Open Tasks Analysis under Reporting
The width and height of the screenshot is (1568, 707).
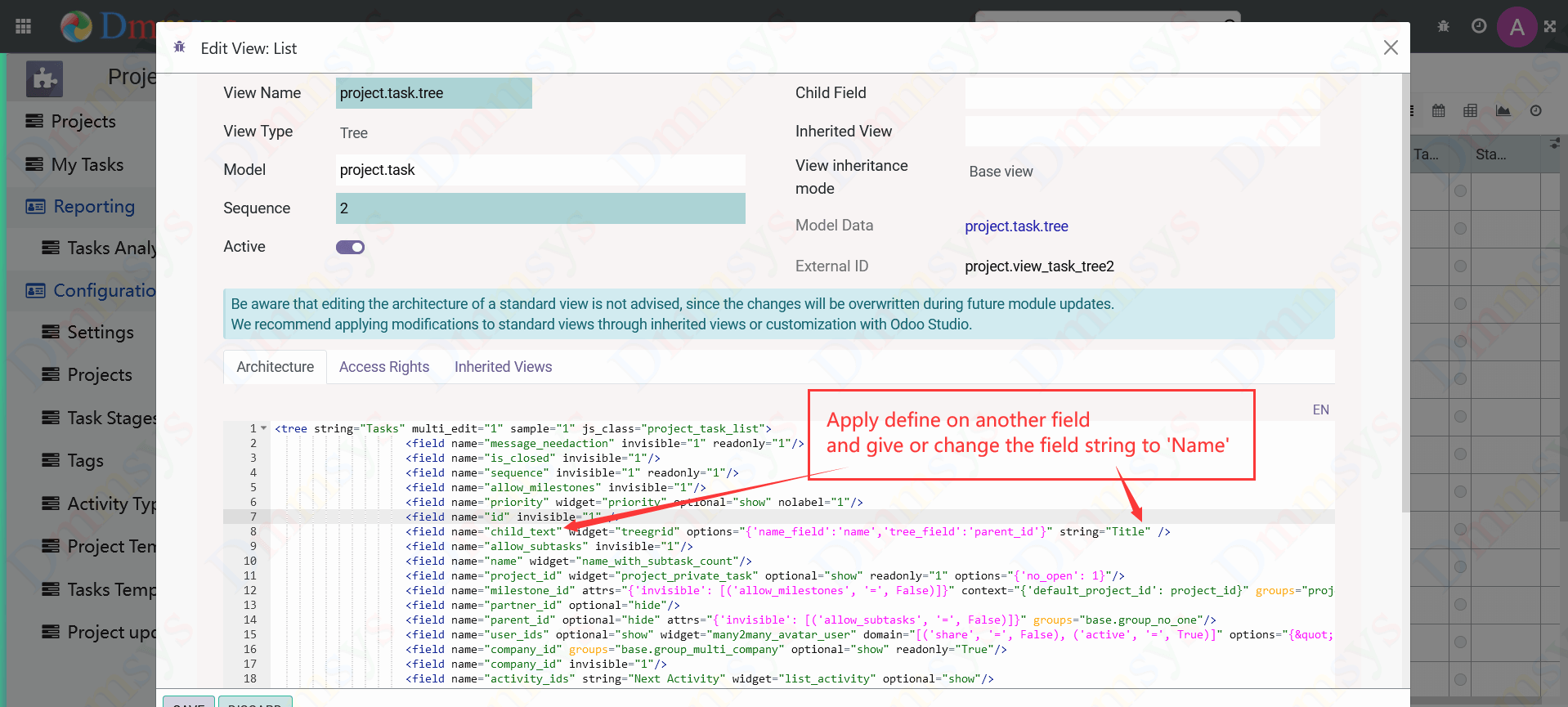pos(111,248)
